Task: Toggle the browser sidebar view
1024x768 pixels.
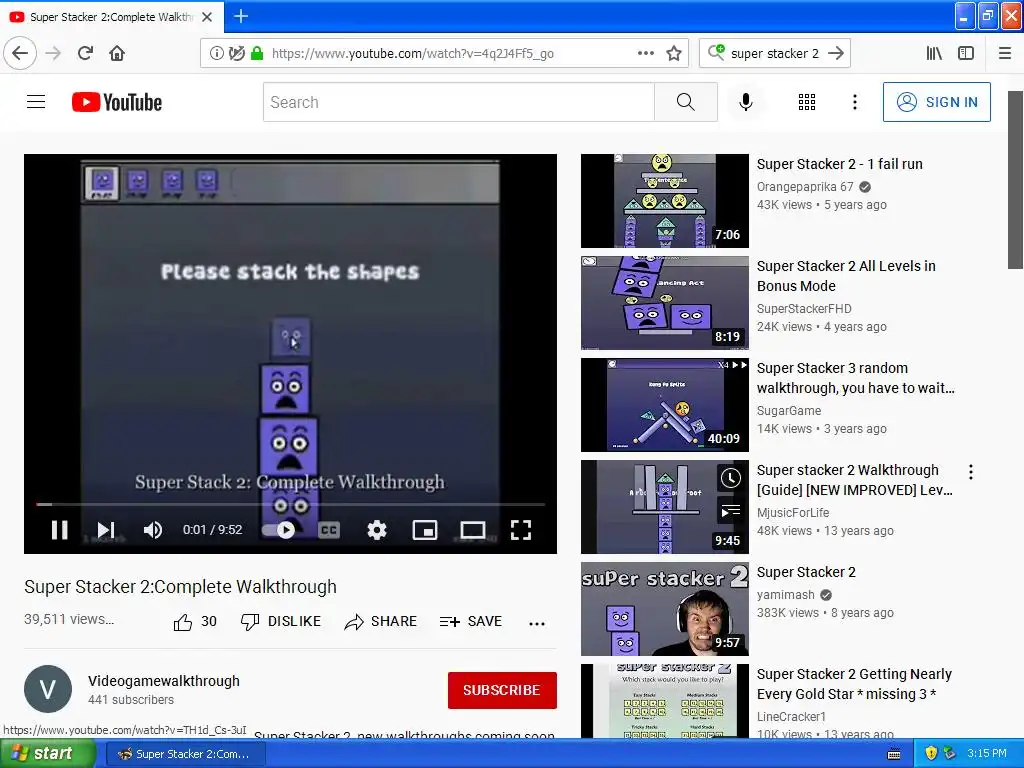Action: coord(966,54)
